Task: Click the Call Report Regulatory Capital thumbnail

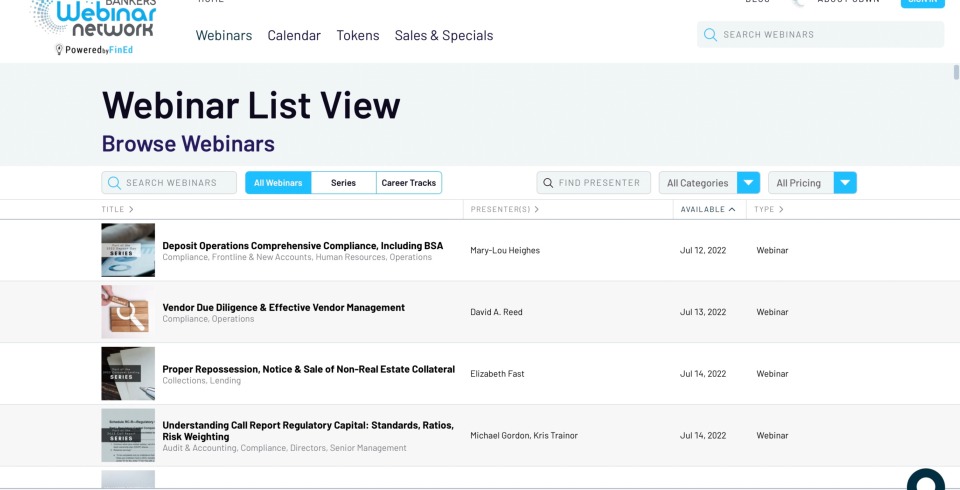Action: click(128, 435)
